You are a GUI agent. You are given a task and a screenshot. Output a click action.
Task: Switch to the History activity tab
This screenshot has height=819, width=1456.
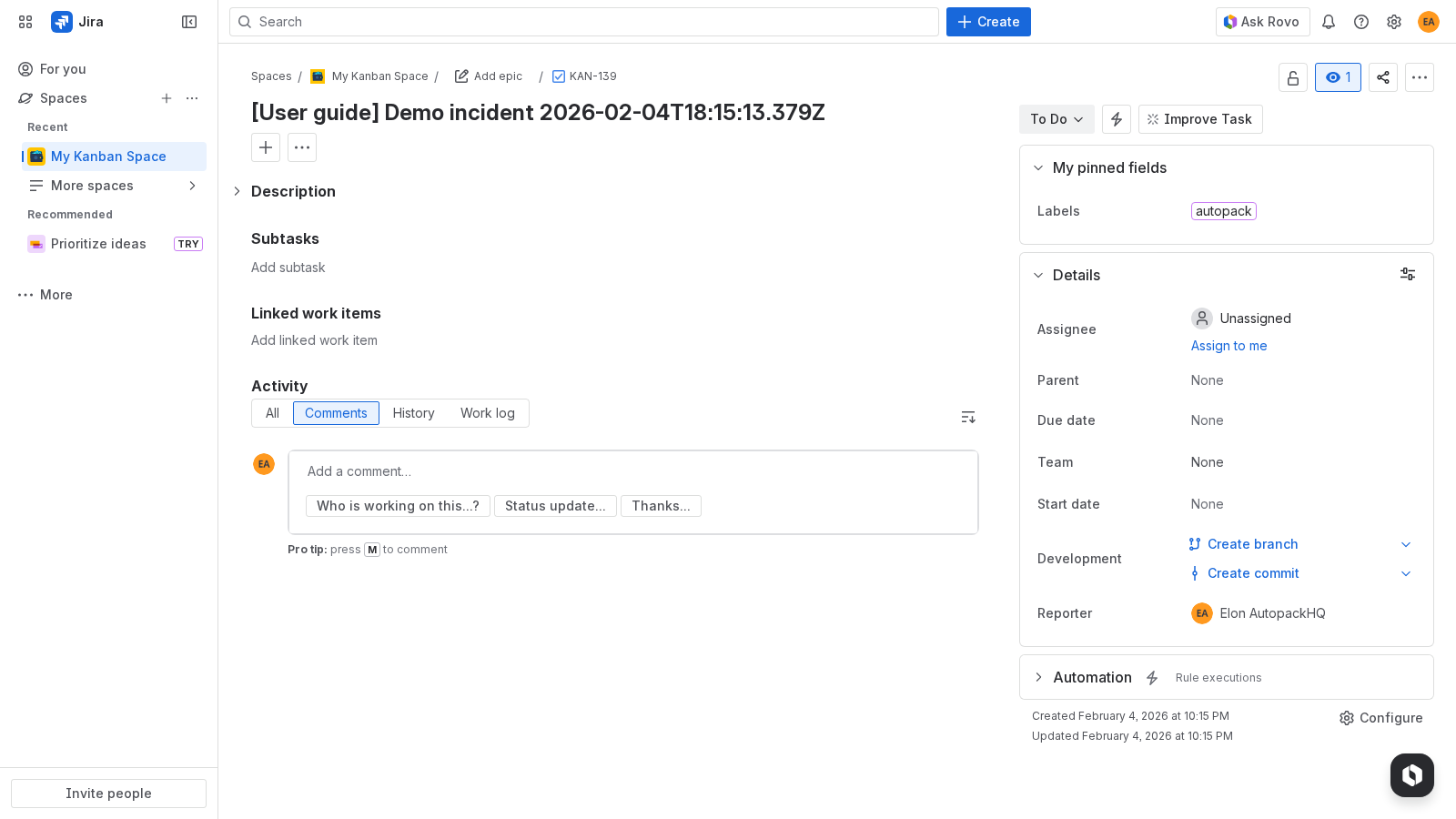pyautogui.click(x=413, y=413)
